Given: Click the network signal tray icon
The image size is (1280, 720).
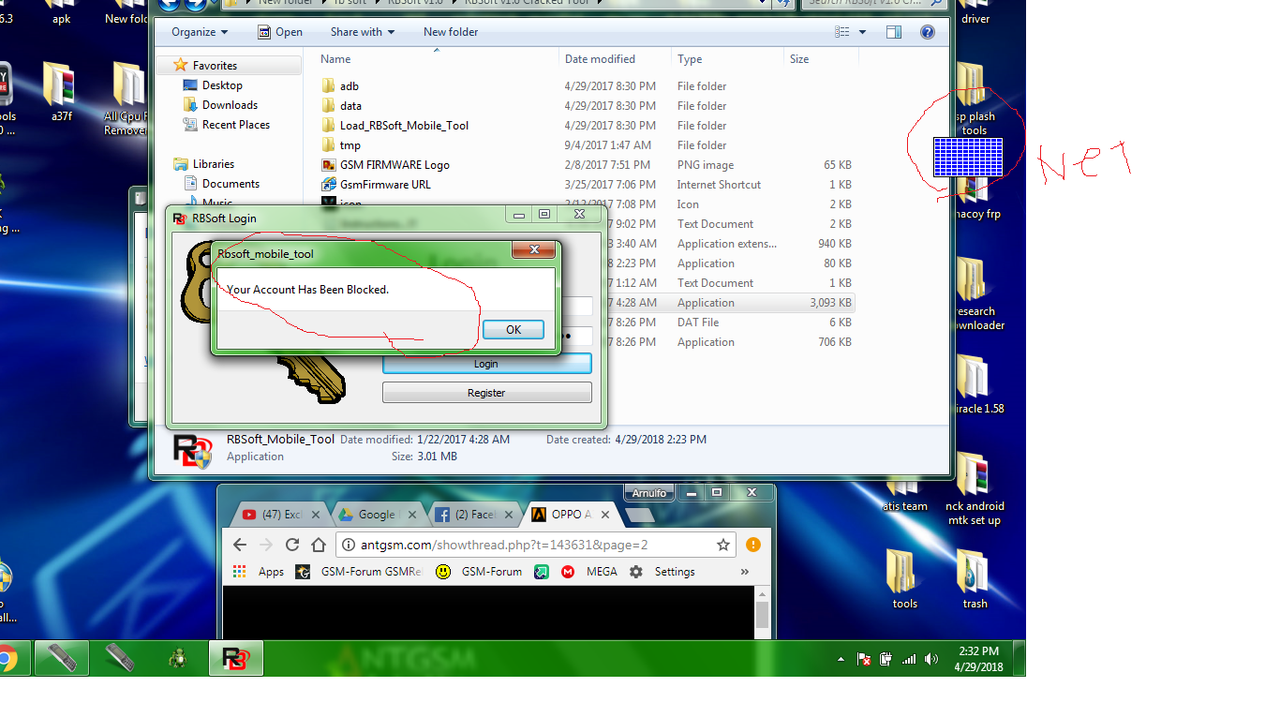Looking at the screenshot, I should (909, 659).
